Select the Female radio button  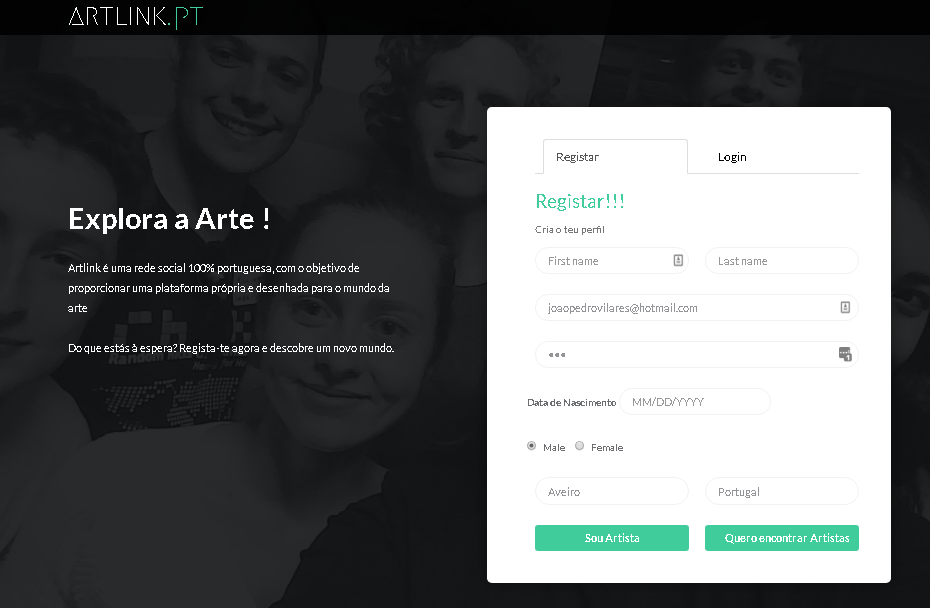[x=579, y=446]
